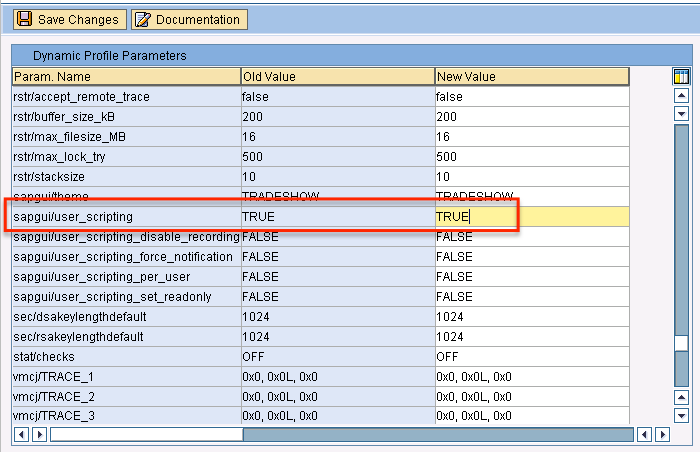Edit New Value for sapgui/user_scripting_per_user
The image size is (700, 452).
click(530, 277)
